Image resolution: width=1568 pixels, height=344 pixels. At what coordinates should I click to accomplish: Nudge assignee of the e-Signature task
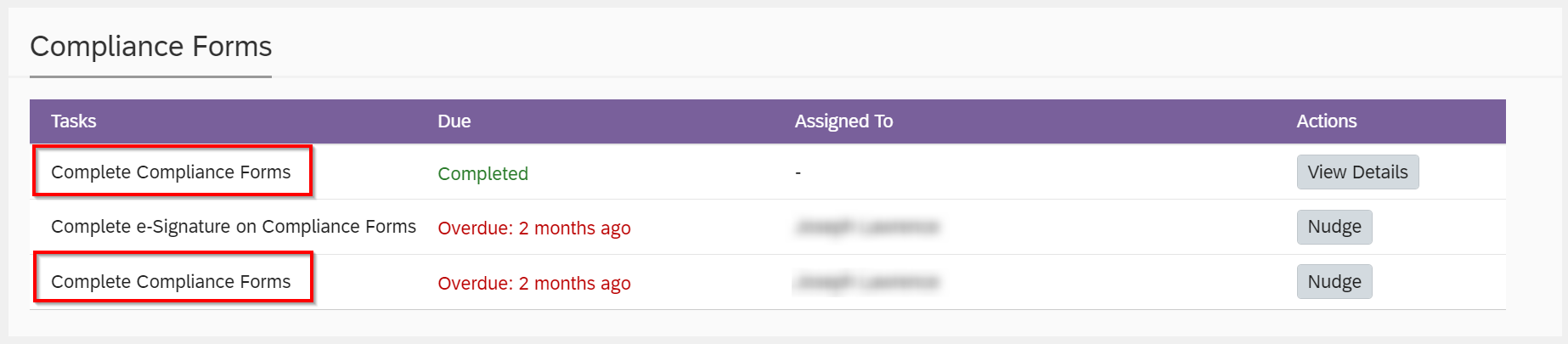point(1334,227)
